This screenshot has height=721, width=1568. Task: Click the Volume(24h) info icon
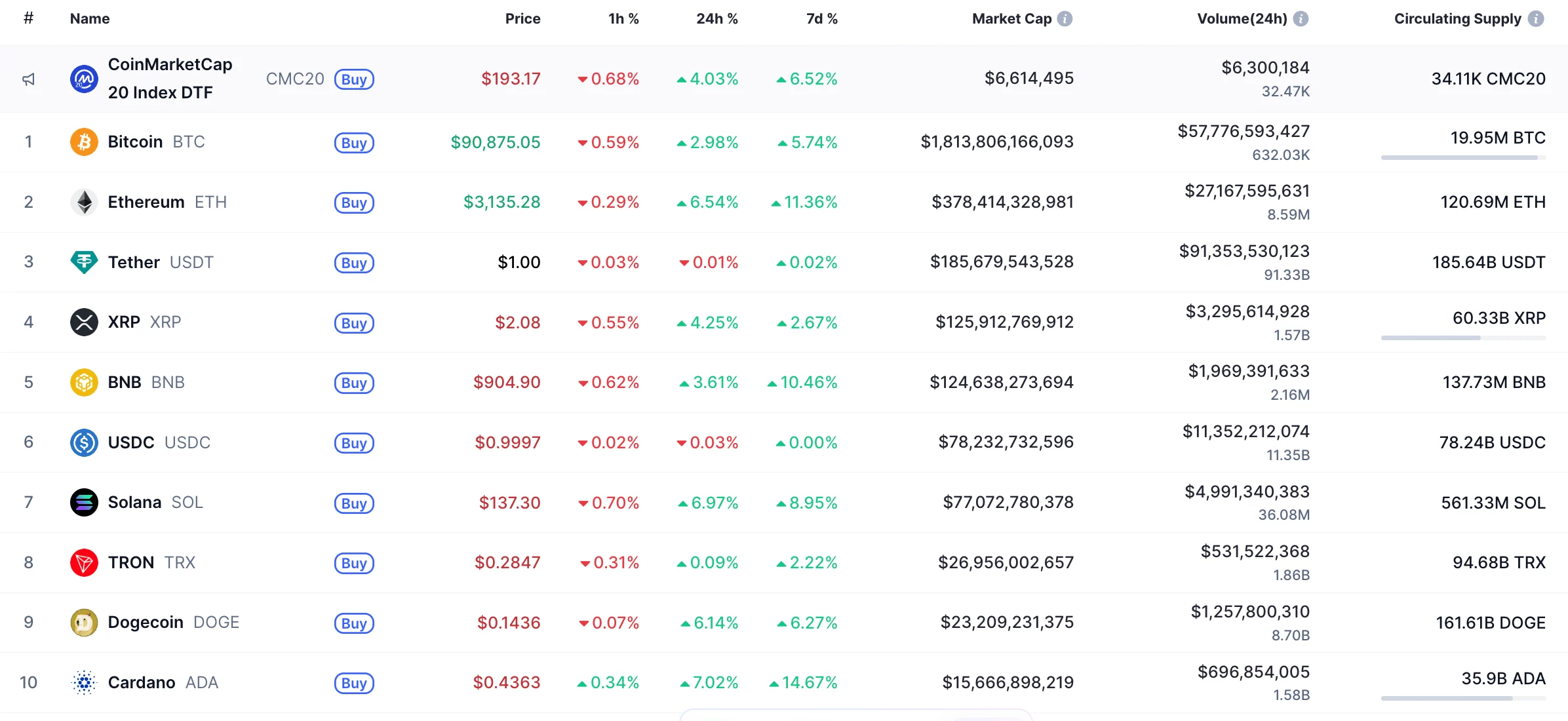point(1301,19)
